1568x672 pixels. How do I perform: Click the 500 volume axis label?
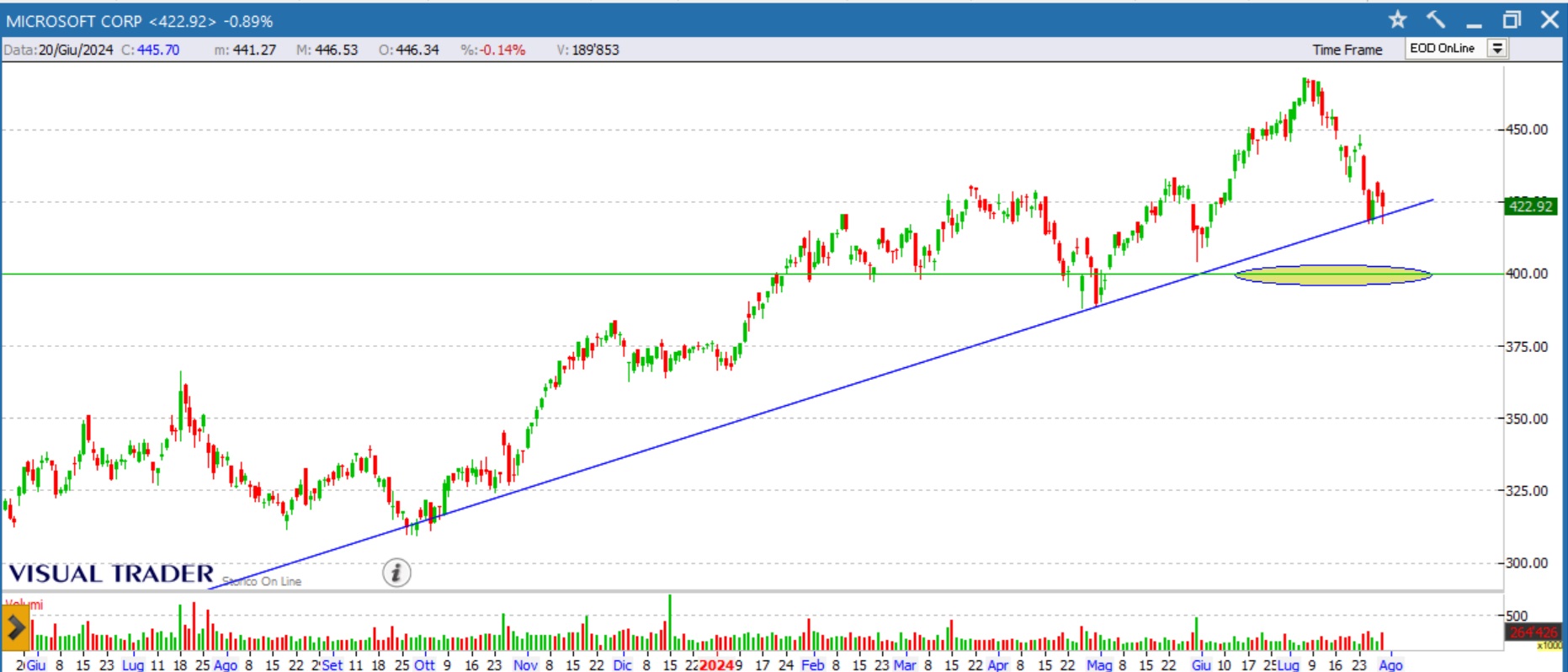1517,616
